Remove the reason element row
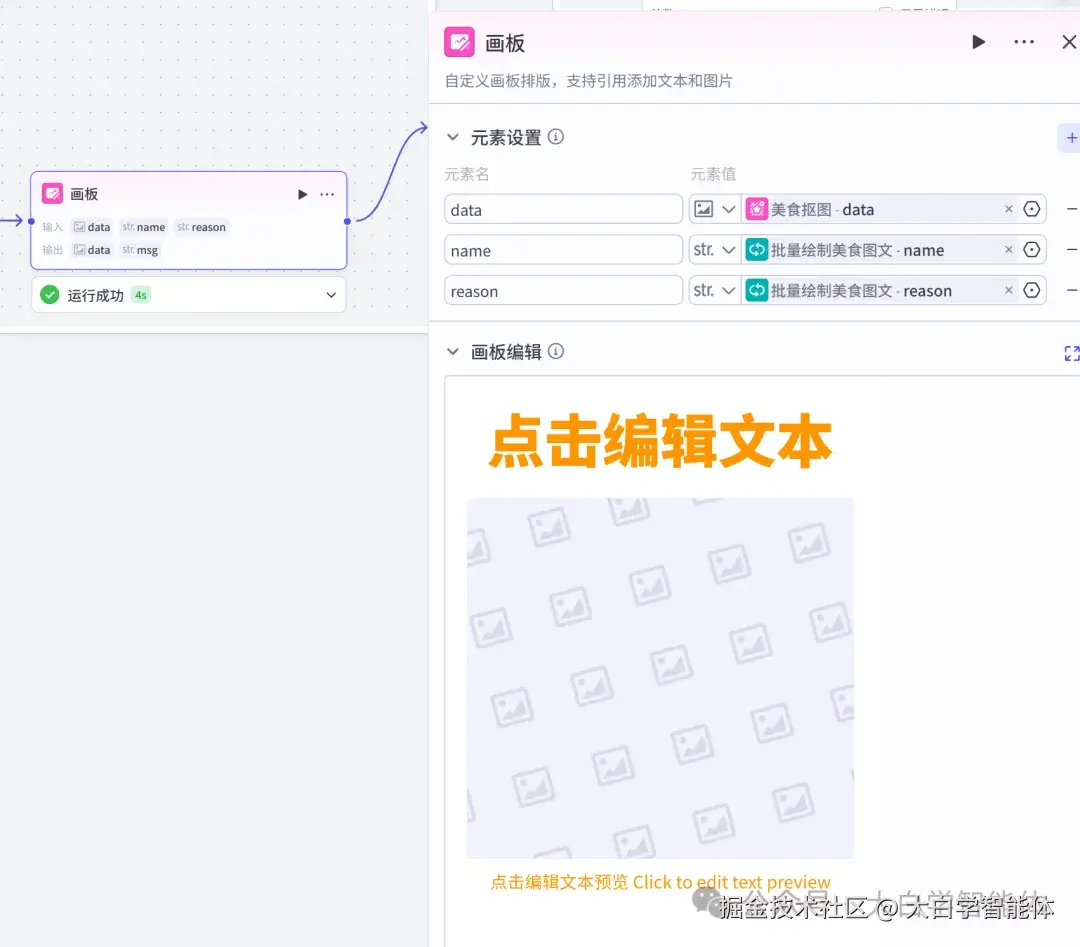Viewport: 1080px width, 947px height. pyautogui.click(x=1072, y=290)
